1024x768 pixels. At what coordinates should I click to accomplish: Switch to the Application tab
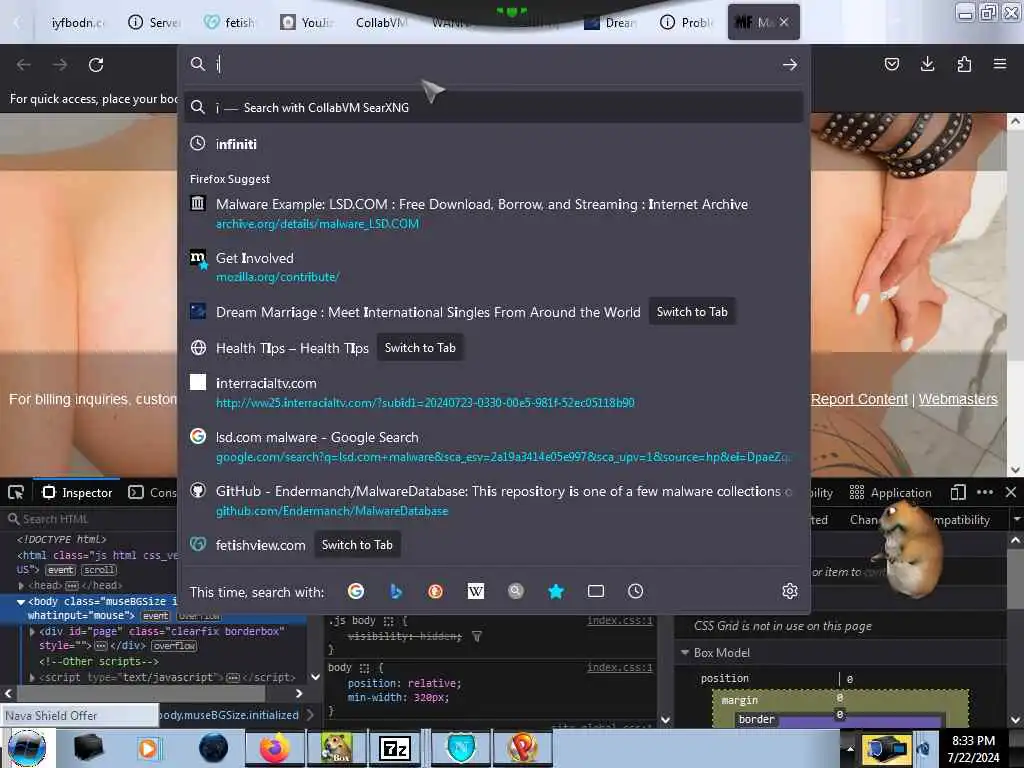[890, 493]
